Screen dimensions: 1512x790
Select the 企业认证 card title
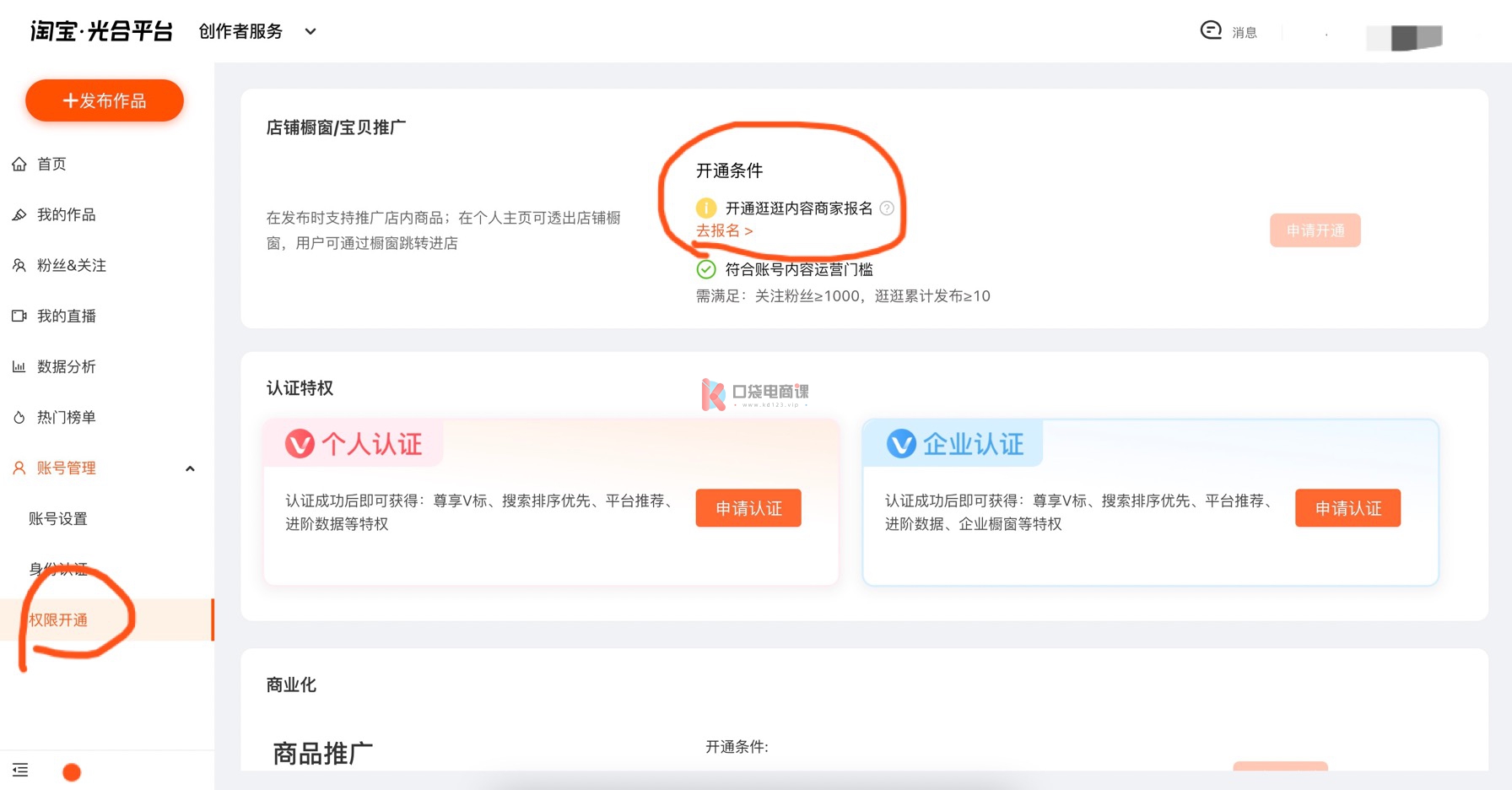tap(973, 444)
